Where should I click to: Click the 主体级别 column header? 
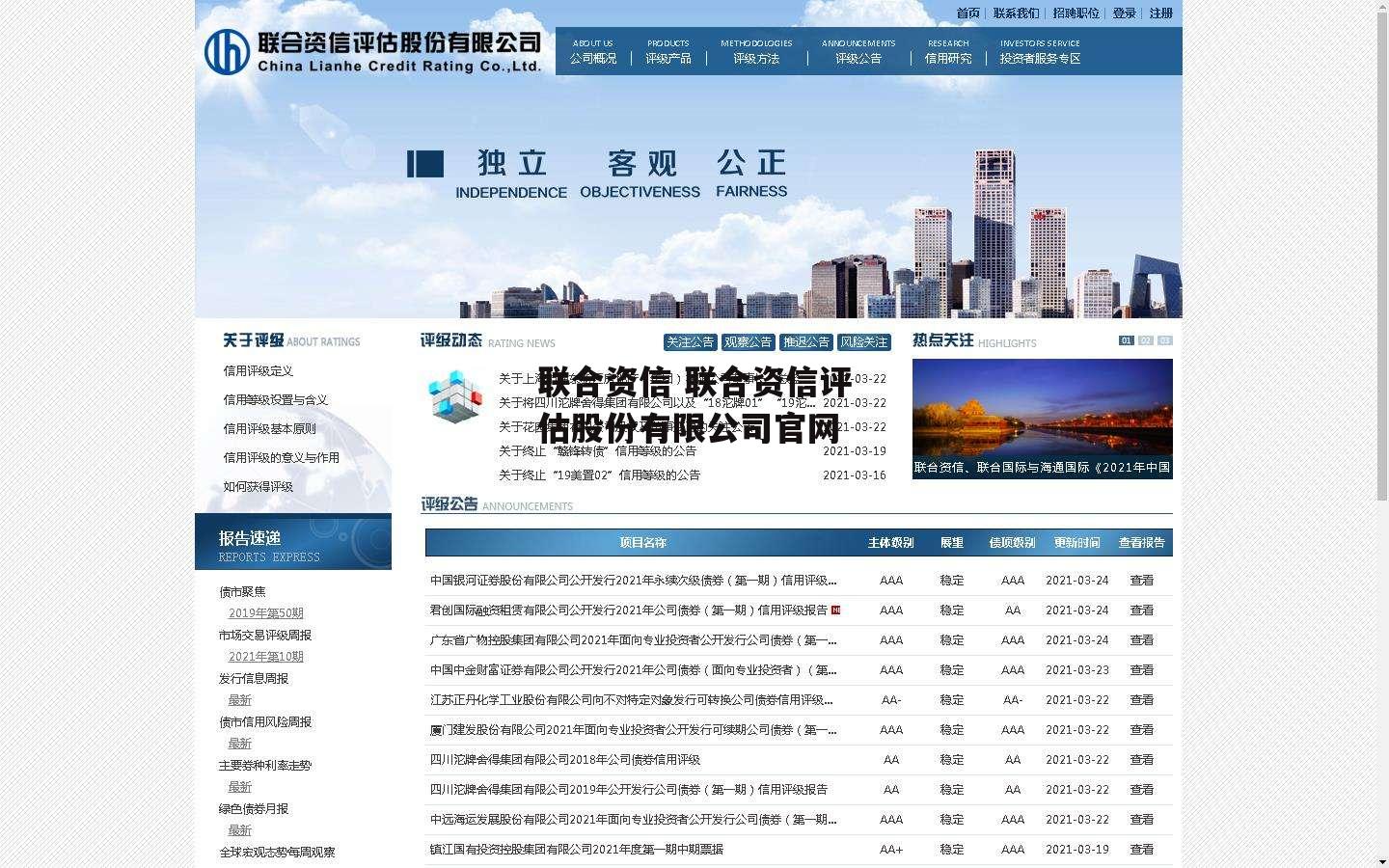[891, 543]
